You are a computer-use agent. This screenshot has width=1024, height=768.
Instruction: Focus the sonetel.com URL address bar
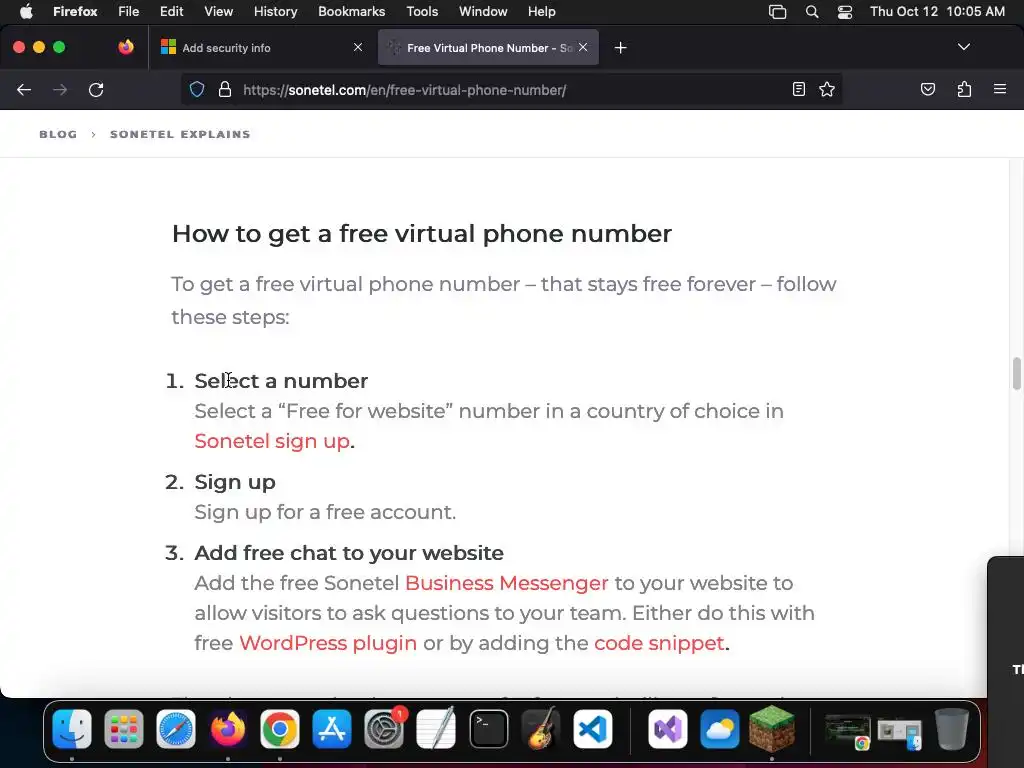tap(509, 90)
